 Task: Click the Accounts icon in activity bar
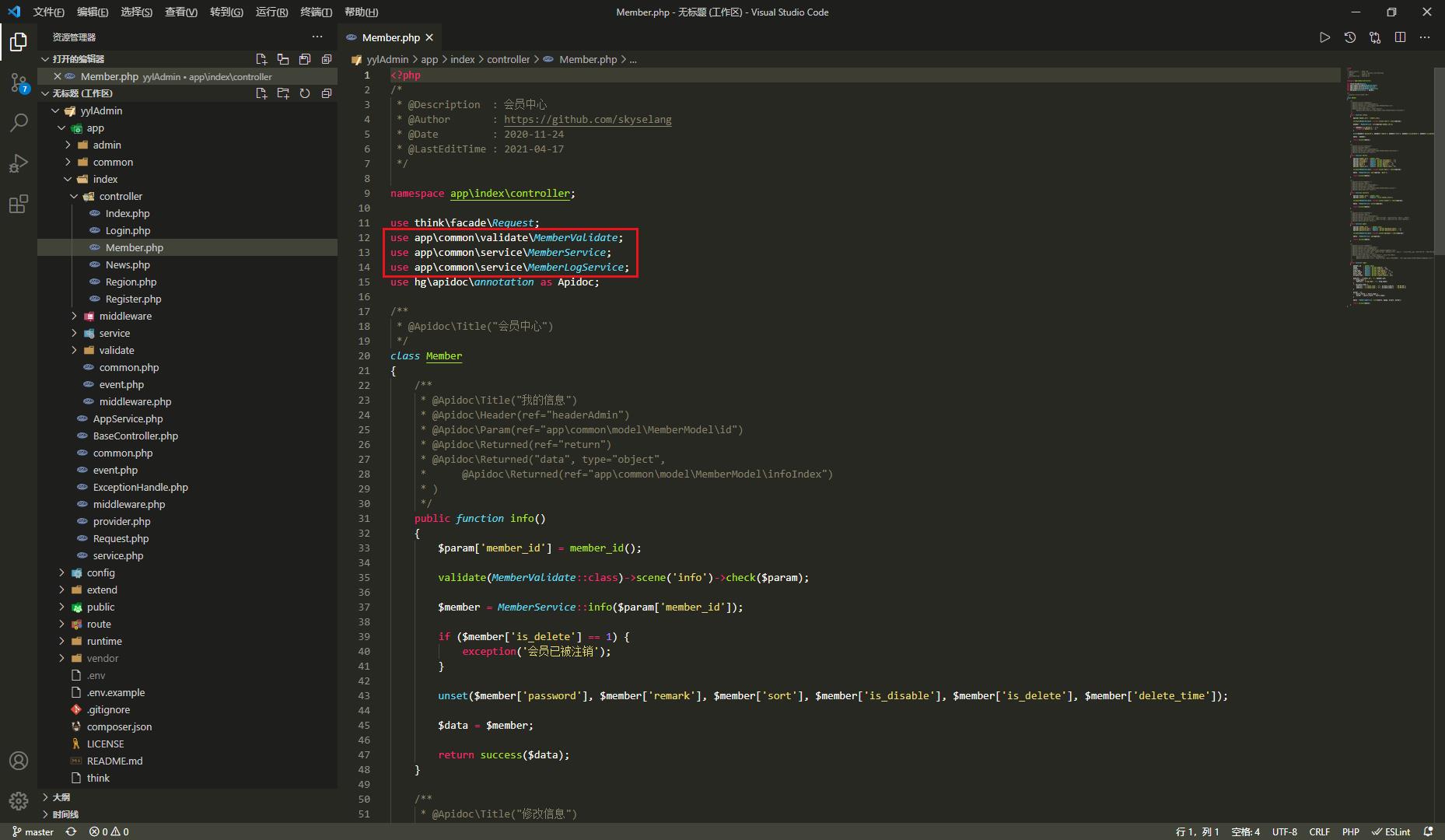click(19, 760)
